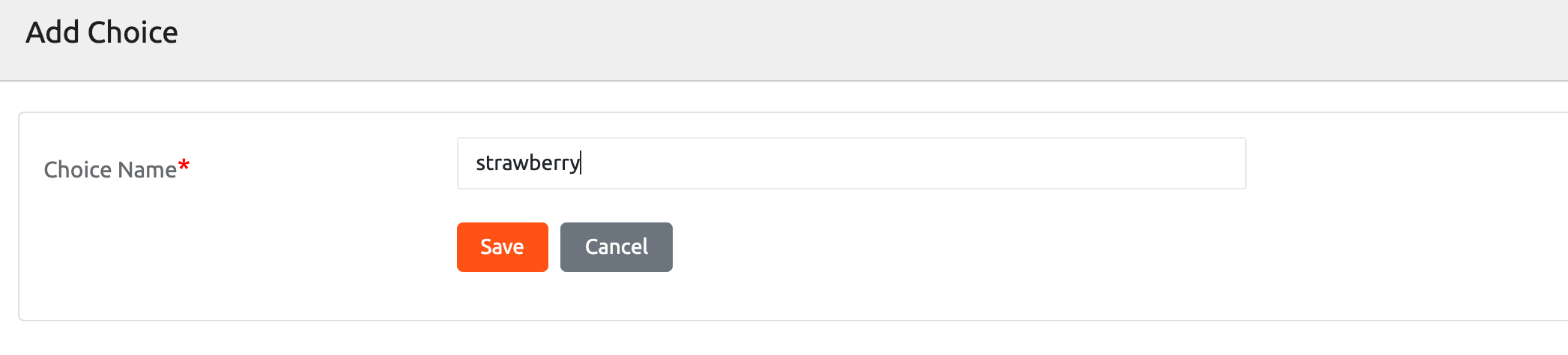The width and height of the screenshot is (1568, 355).
Task: Place cursor at end of strawberry text
Action: [581, 163]
